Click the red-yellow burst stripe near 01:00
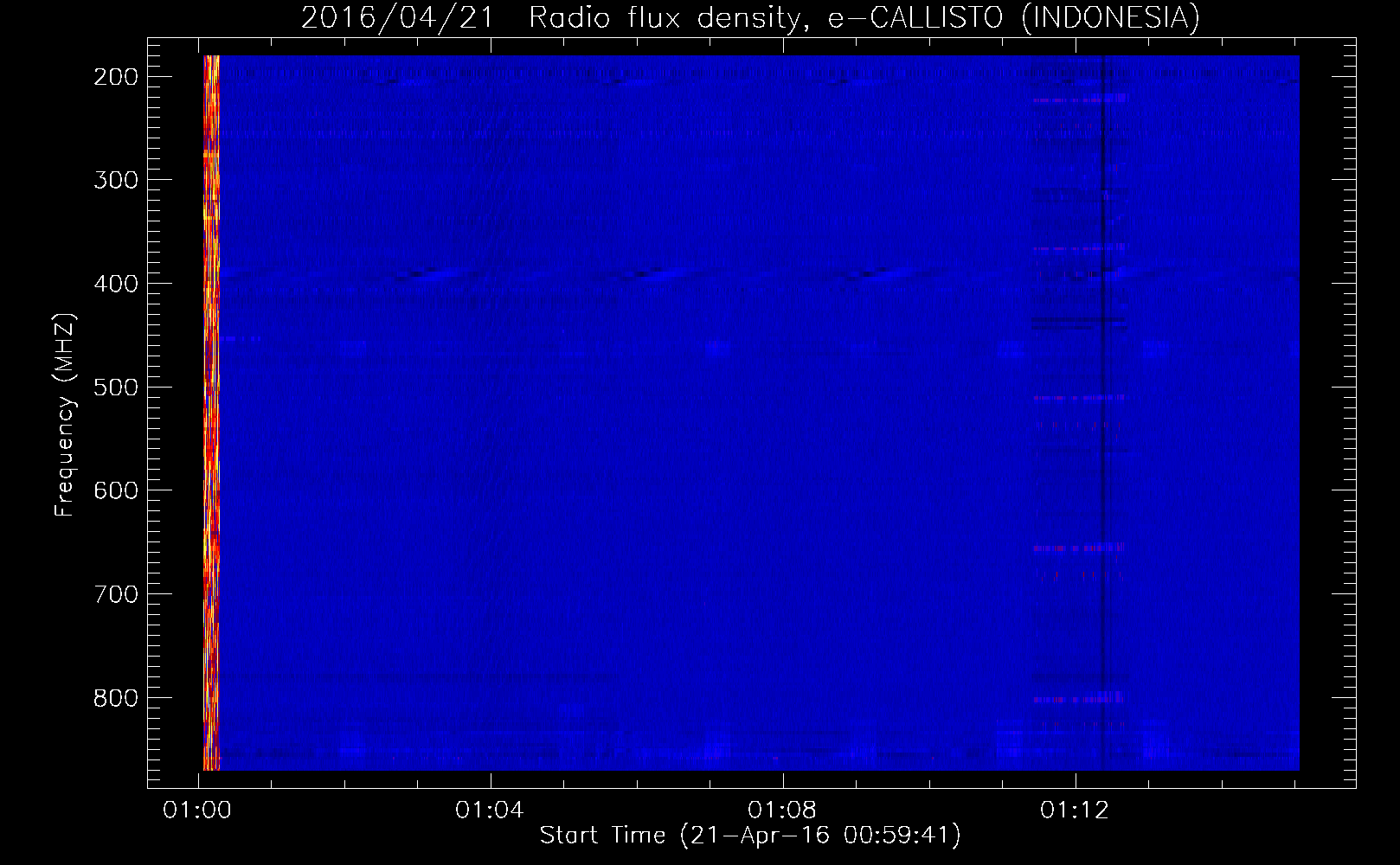1400x865 pixels. 211,413
